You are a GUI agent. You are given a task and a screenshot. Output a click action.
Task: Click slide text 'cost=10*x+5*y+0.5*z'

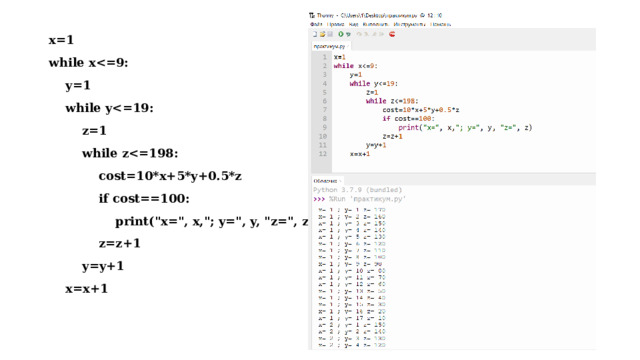pos(170,176)
